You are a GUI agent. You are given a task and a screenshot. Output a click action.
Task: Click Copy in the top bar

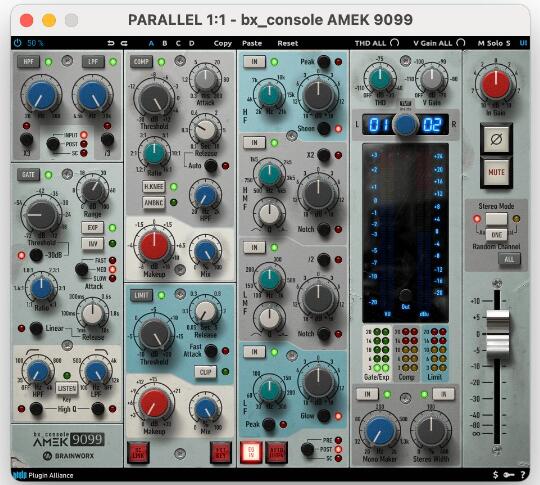pyautogui.click(x=222, y=43)
